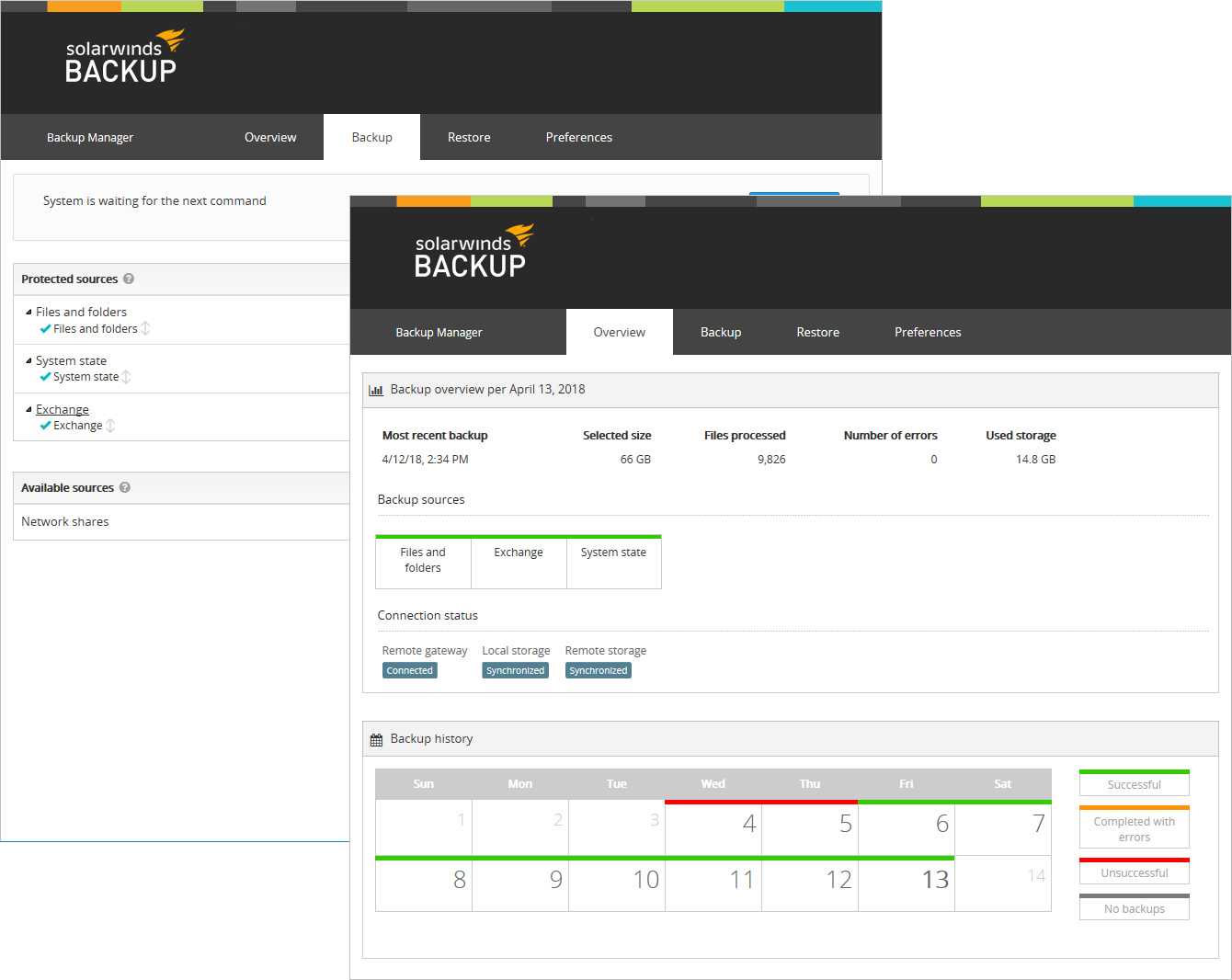Select the Successful legend entry

click(x=1135, y=783)
